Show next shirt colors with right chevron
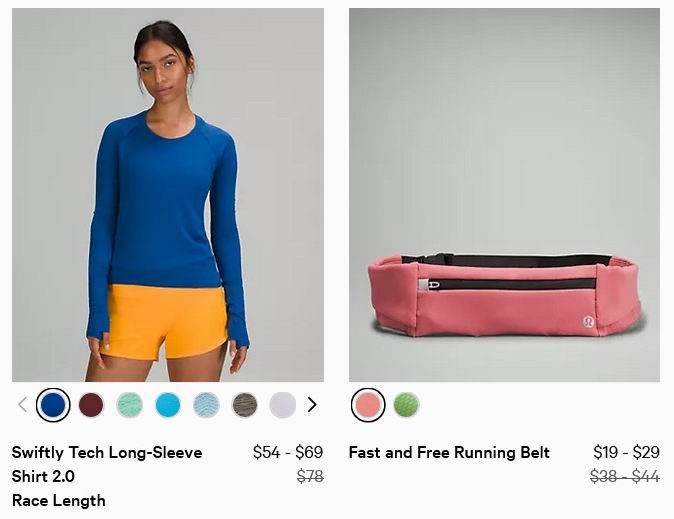674x519 pixels. click(312, 405)
